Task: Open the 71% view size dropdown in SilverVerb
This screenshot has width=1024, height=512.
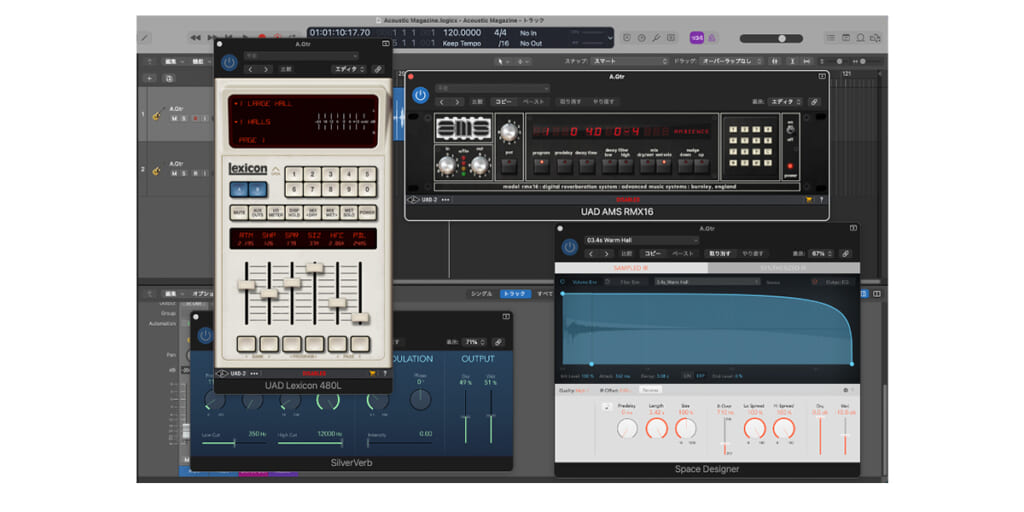Action: pos(474,342)
